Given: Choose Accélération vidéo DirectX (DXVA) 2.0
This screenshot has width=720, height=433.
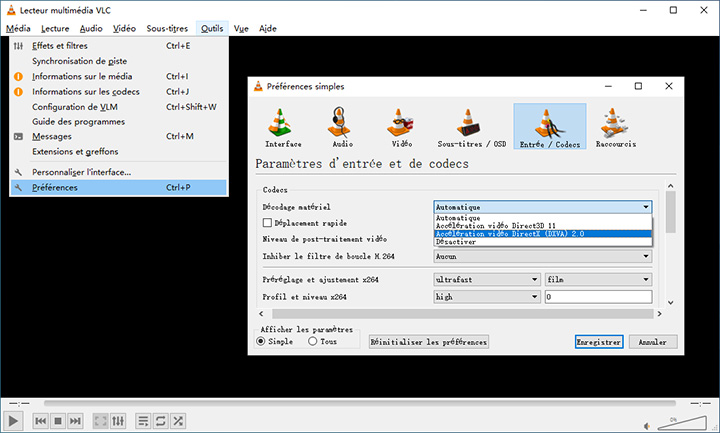Looking at the screenshot, I should coord(542,234).
